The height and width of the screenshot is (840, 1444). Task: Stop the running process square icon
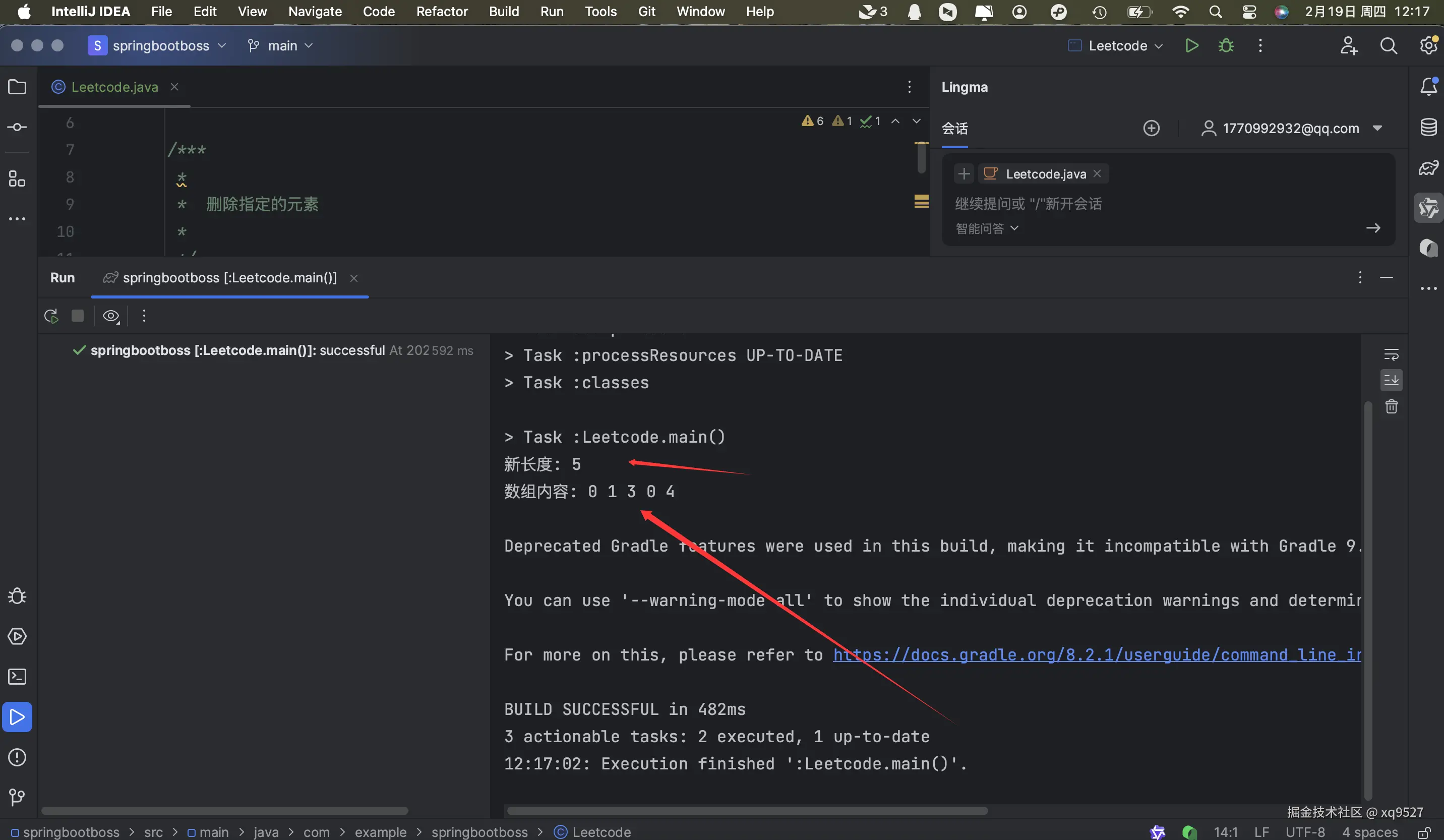77,316
